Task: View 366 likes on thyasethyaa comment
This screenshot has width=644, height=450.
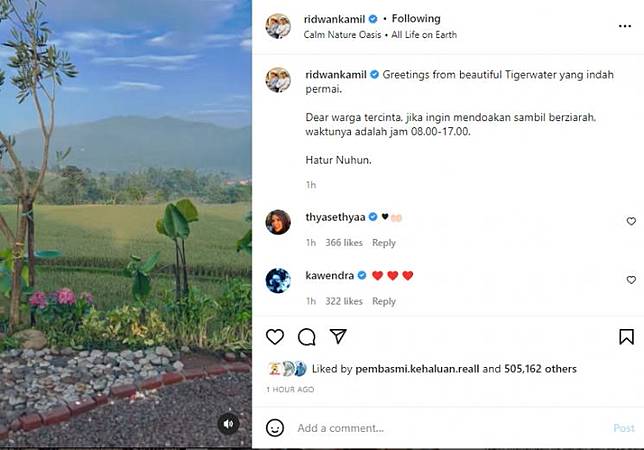Action: (x=344, y=243)
